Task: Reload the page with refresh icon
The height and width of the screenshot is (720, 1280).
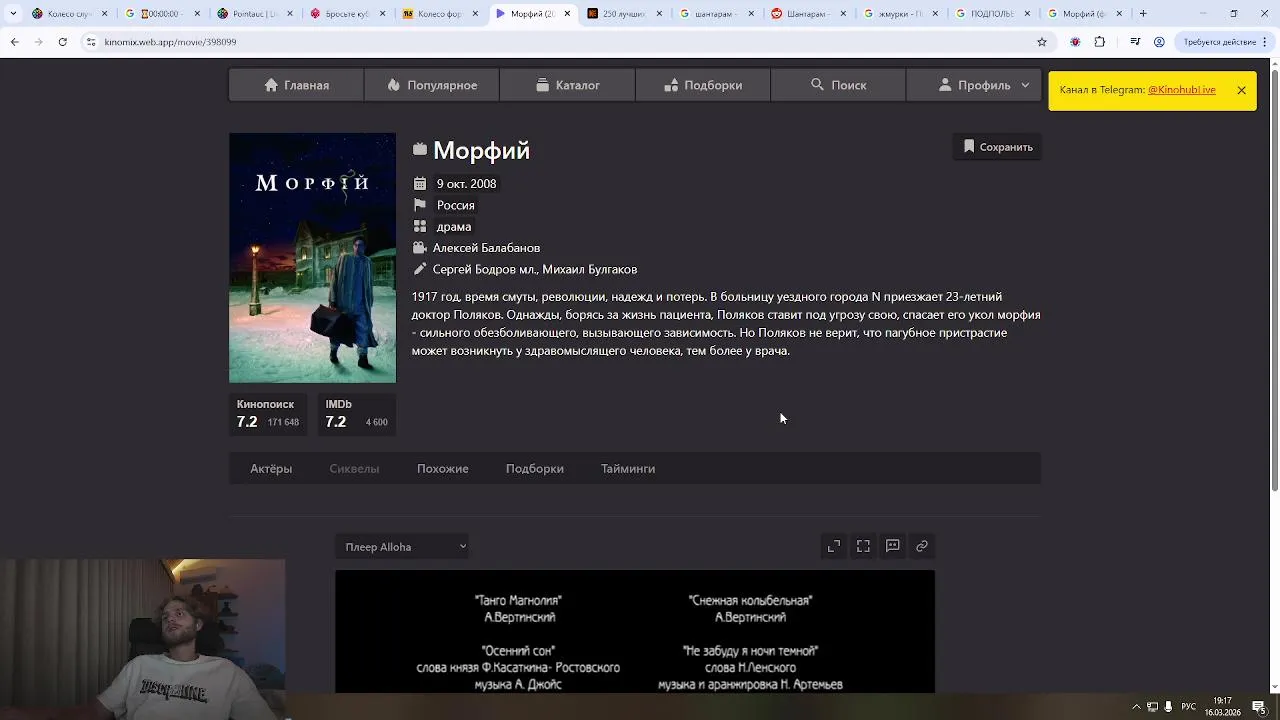Action: click(62, 42)
